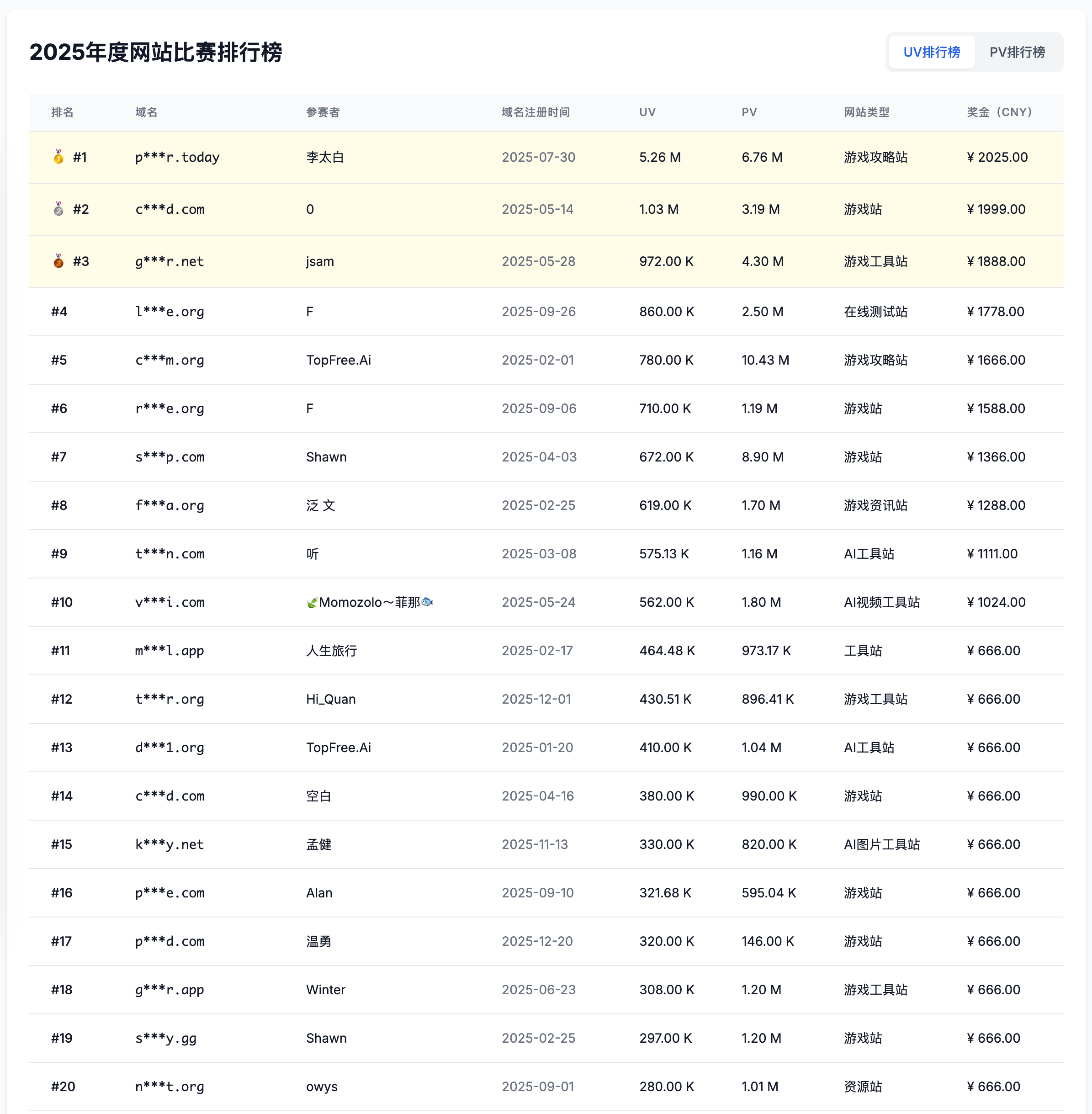Click the AI视频工具站 site type
The width and height of the screenshot is (1092, 1114).
[x=882, y=602]
